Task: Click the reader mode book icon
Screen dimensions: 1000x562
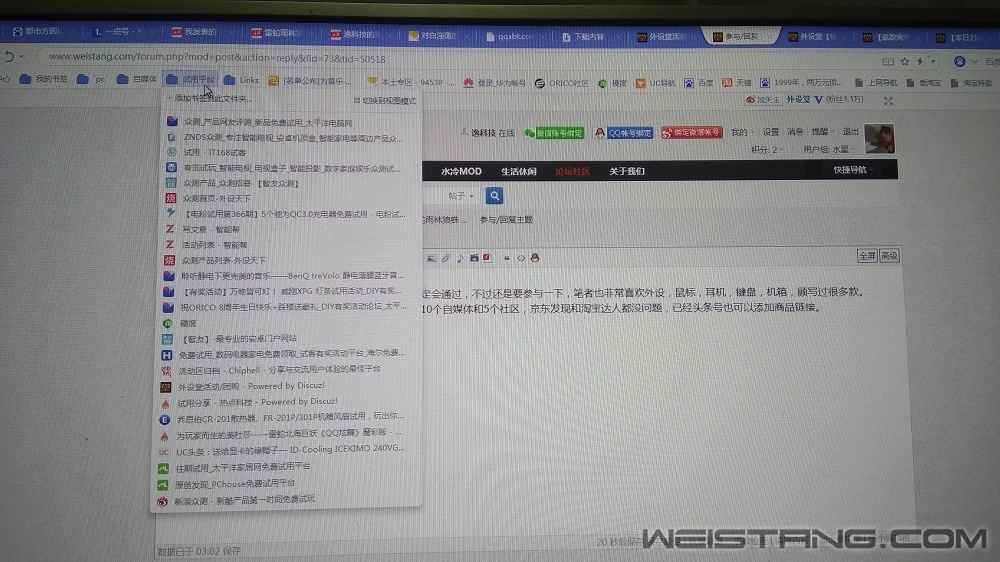Action: 888,62
